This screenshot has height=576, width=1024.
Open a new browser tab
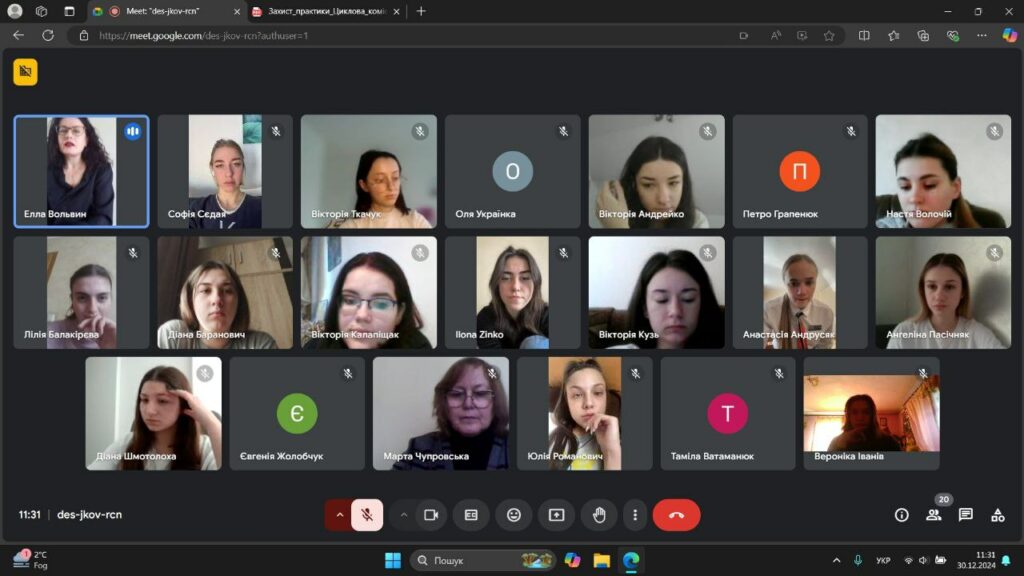(x=421, y=11)
